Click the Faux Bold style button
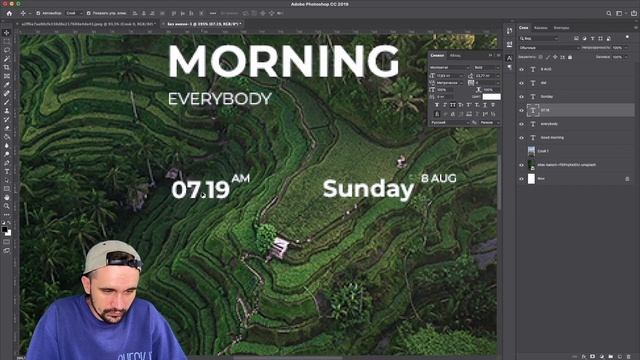The height and width of the screenshot is (360, 640). [x=437, y=105]
